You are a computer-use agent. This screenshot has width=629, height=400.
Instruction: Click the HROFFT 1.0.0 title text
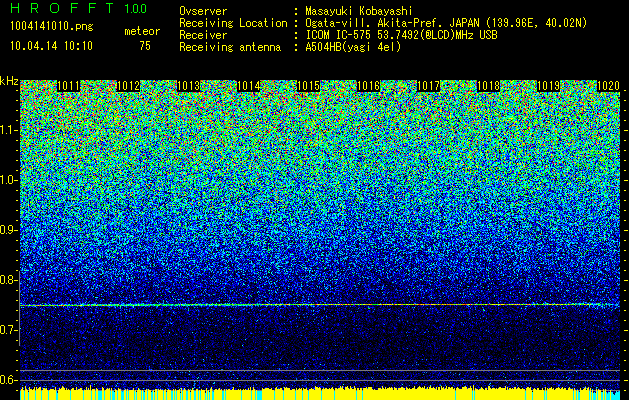[x=79, y=8]
